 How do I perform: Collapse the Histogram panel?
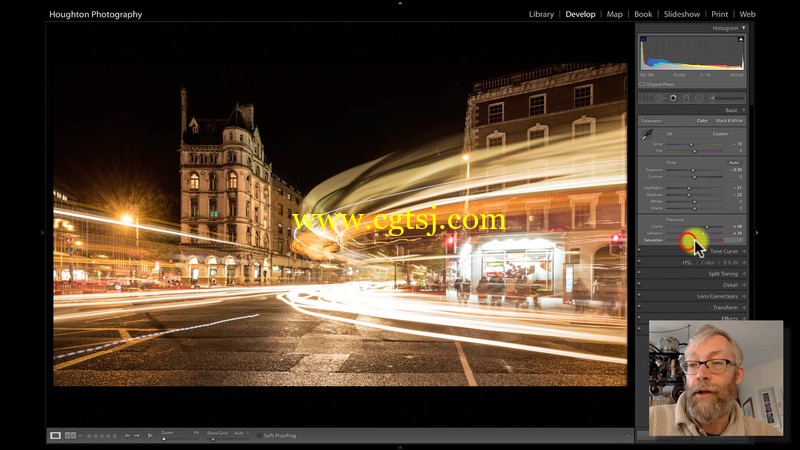pyautogui.click(x=744, y=28)
